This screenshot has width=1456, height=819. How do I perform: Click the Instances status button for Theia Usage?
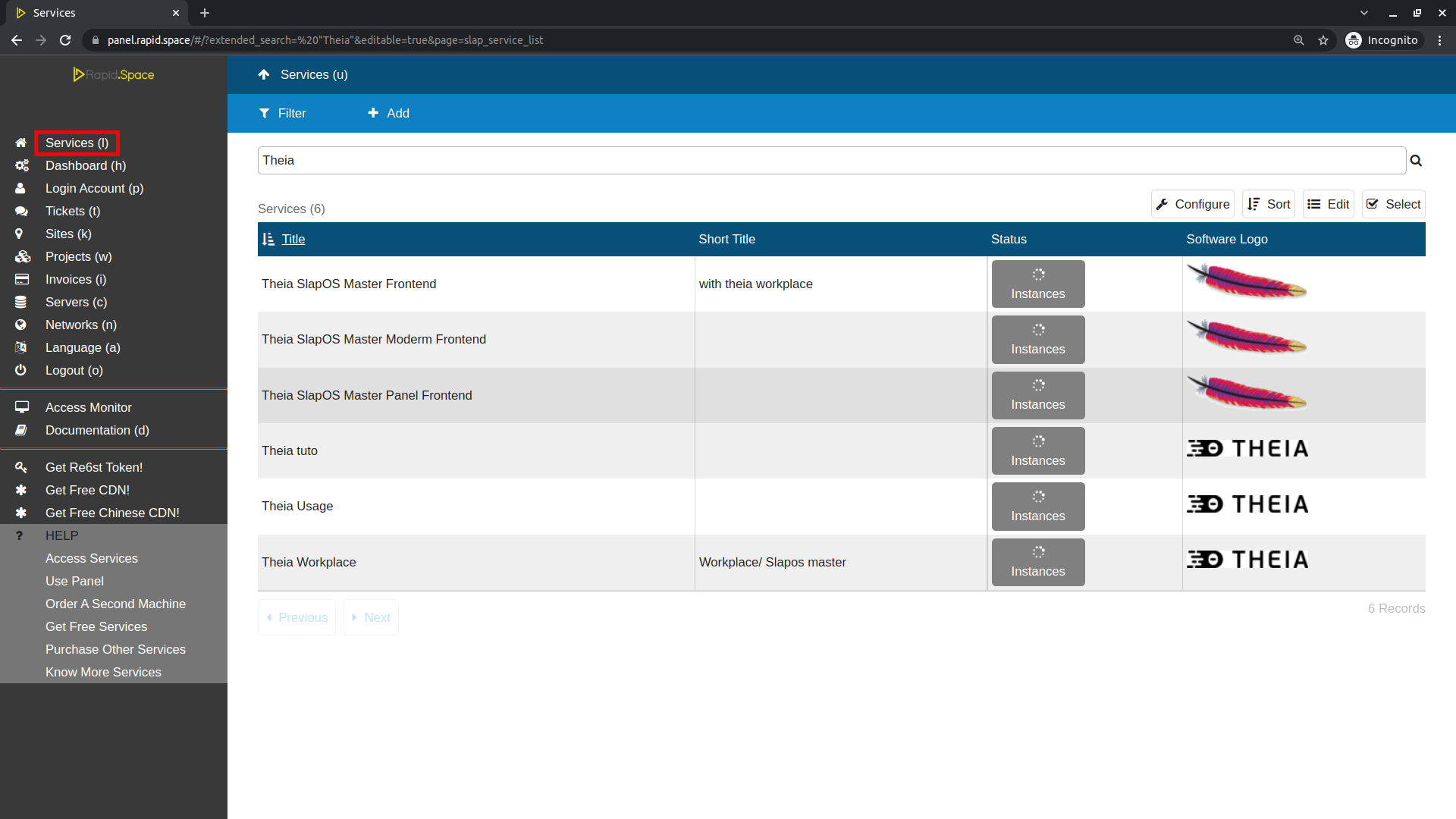(1038, 507)
